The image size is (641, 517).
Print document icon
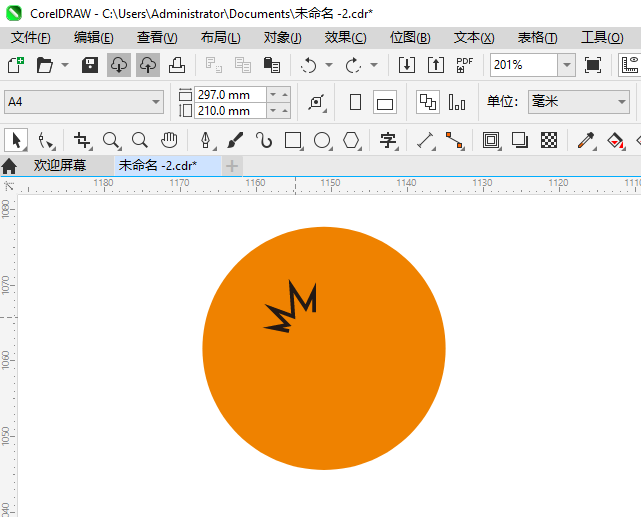(x=177, y=65)
